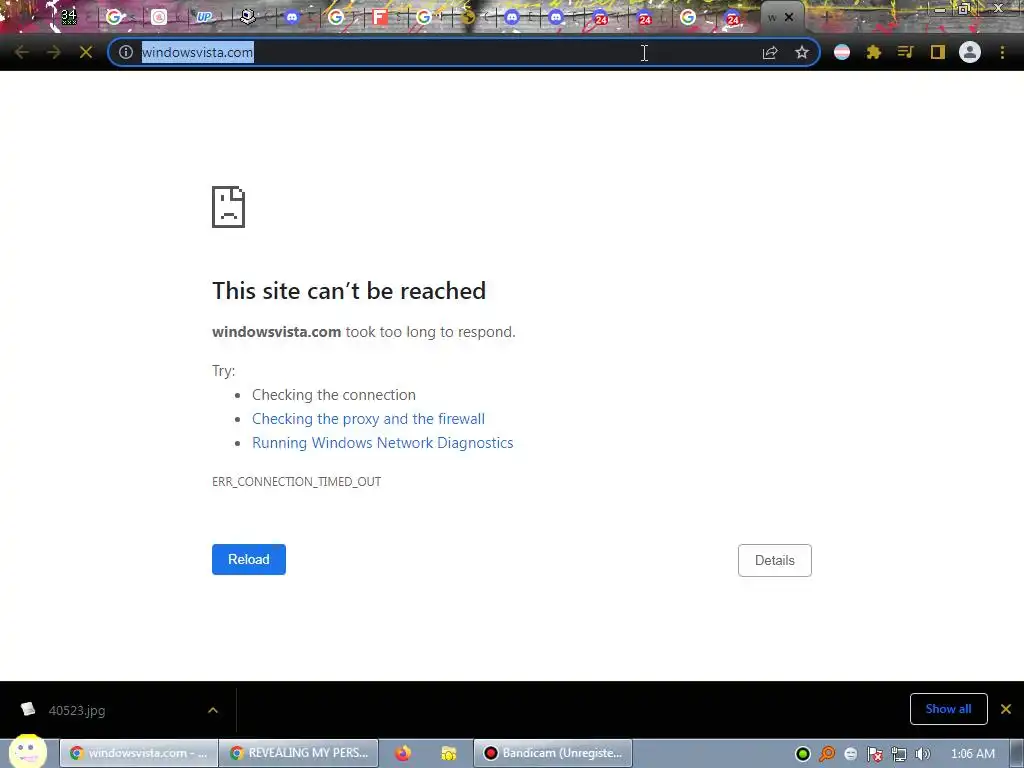Image resolution: width=1024 pixels, height=768 pixels.
Task: Click 'Checking the connection' text
Action: (x=334, y=394)
